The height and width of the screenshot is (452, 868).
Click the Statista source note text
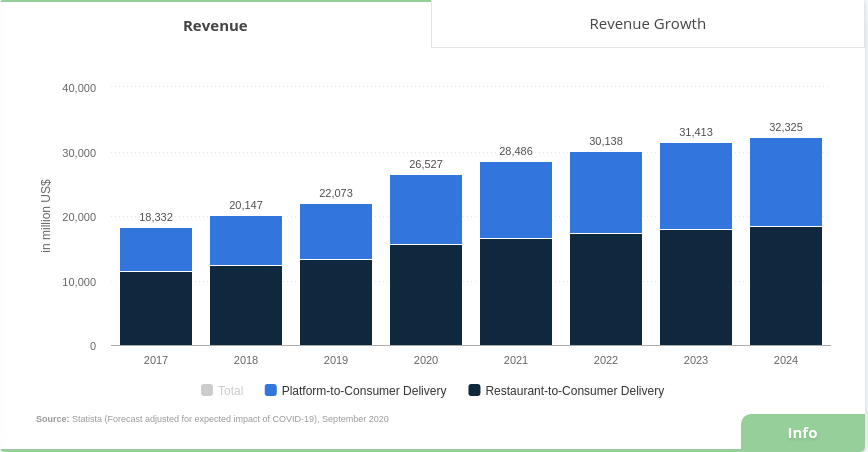pyautogui.click(x=213, y=419)
